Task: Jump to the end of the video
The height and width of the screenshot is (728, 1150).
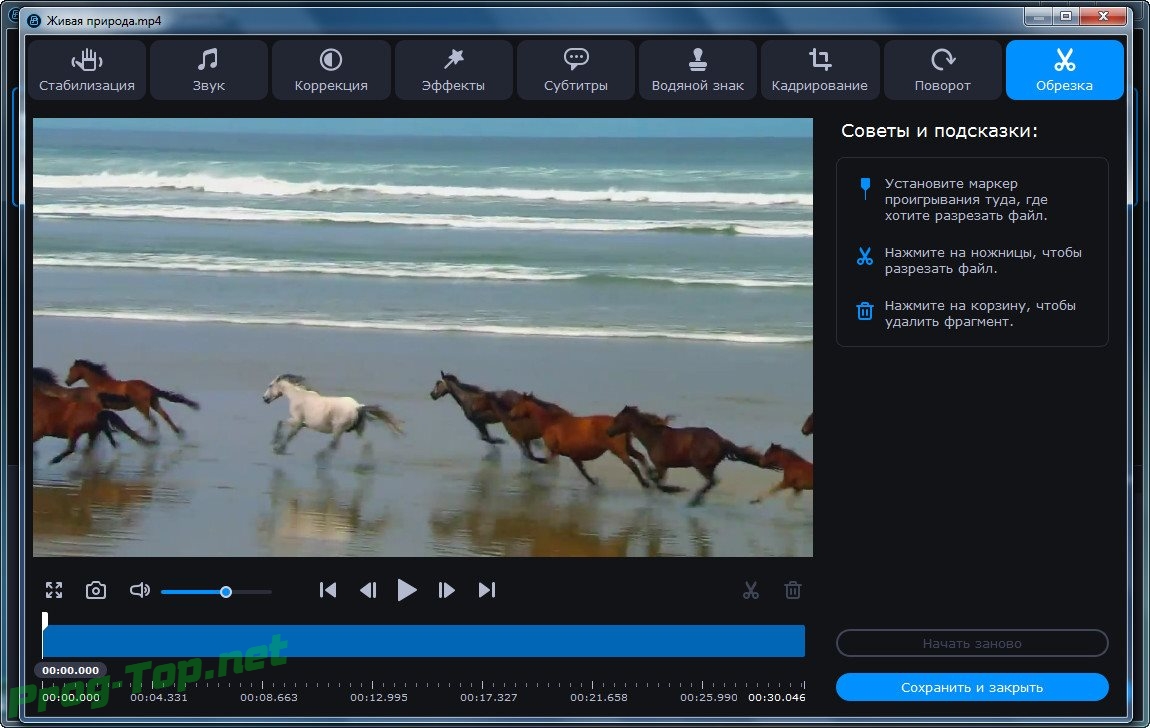Action: coord(487,590)
